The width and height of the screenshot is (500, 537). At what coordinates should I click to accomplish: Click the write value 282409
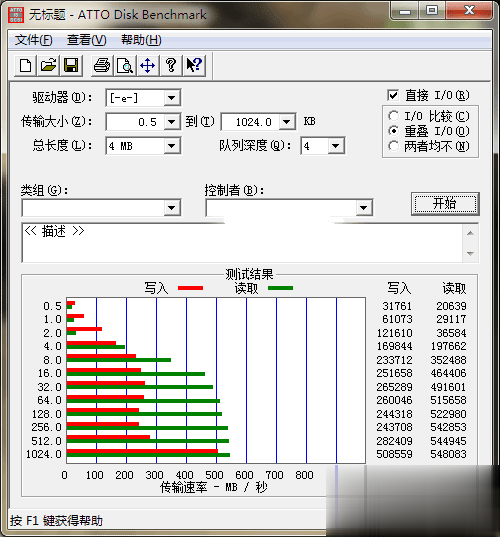pyautogui.click(x=394, y=441)
